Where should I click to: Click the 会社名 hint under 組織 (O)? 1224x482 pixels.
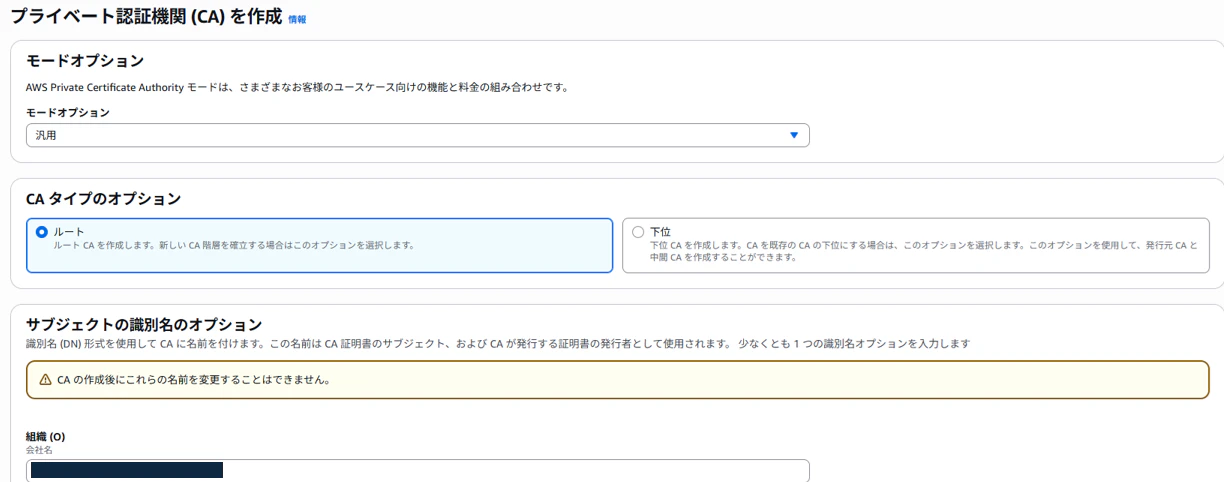(x=39, y=450)
